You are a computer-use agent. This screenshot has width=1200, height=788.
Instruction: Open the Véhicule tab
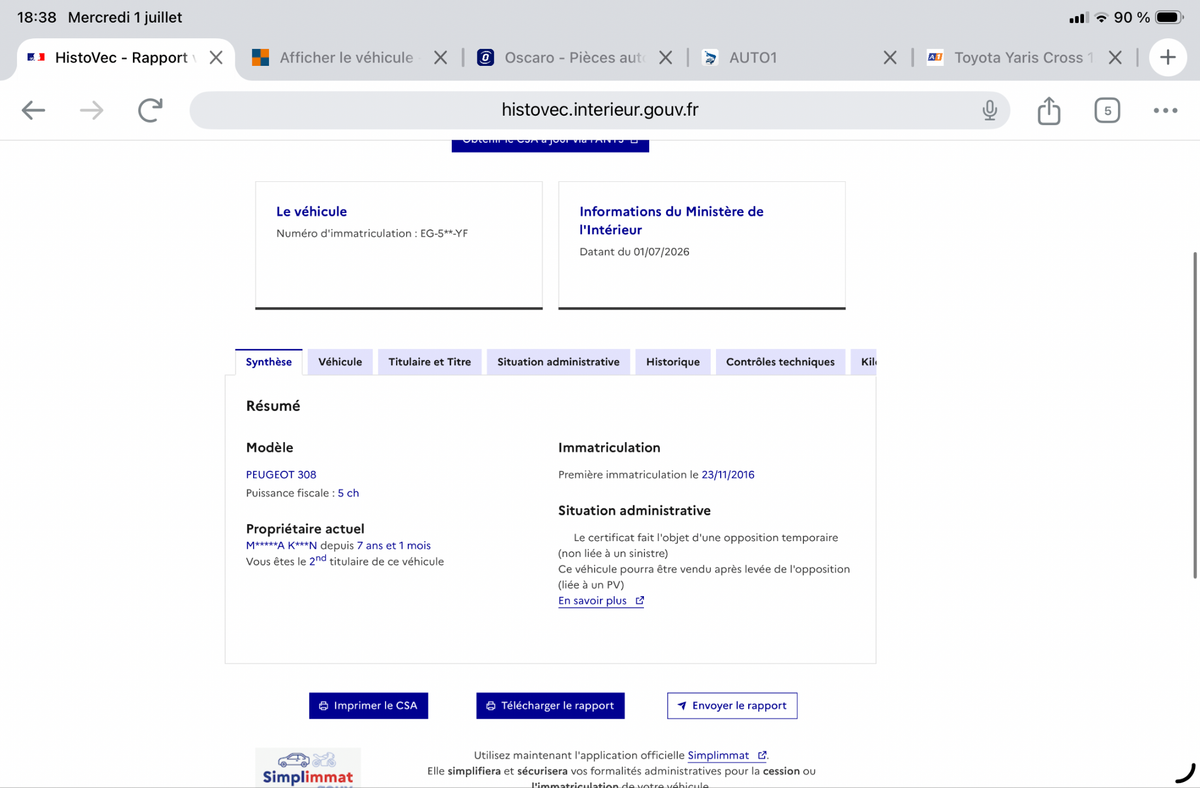[340, 362]
